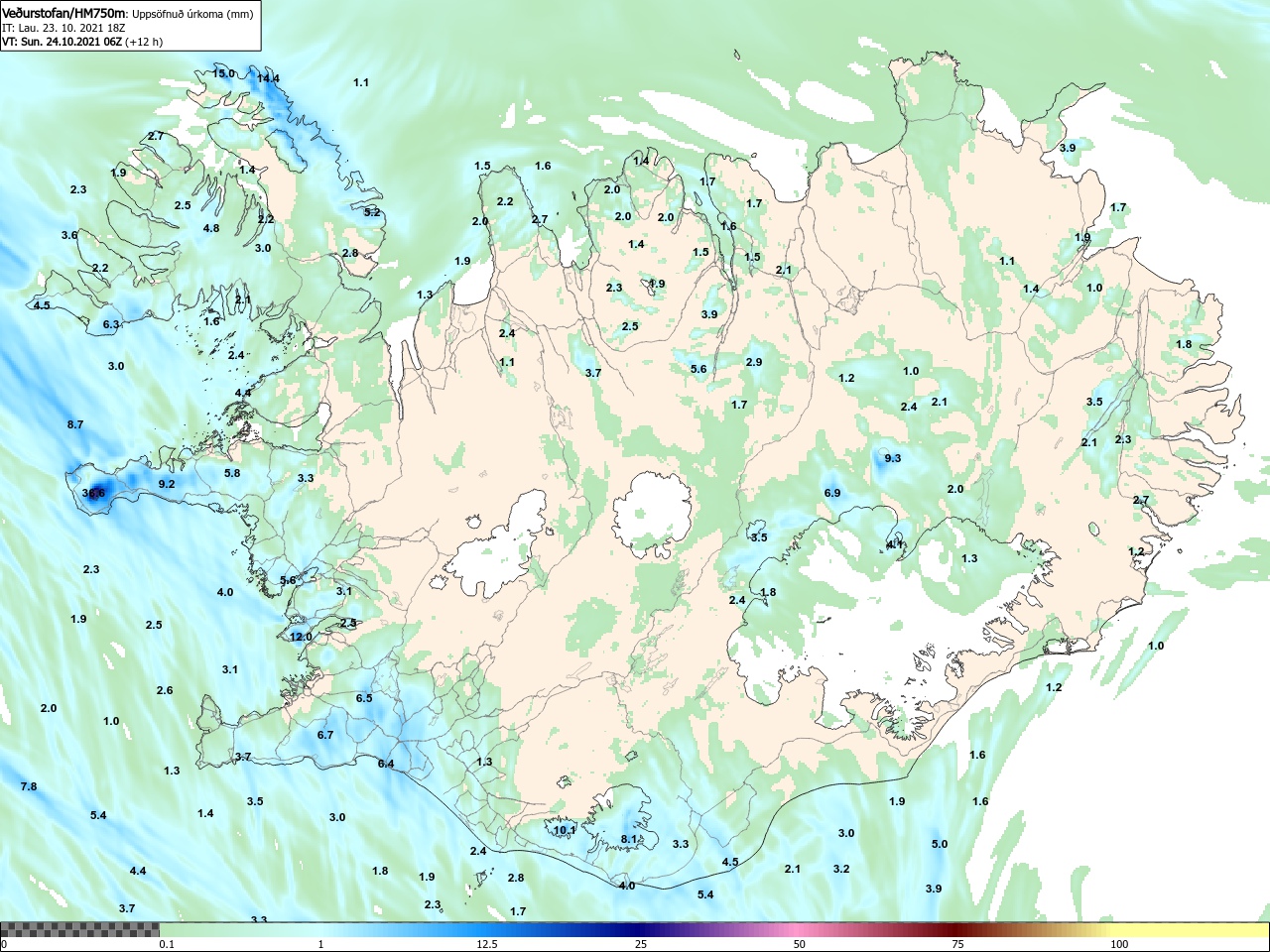
Task: Click the precipitation value '15.0'
Action: point(224,73)
